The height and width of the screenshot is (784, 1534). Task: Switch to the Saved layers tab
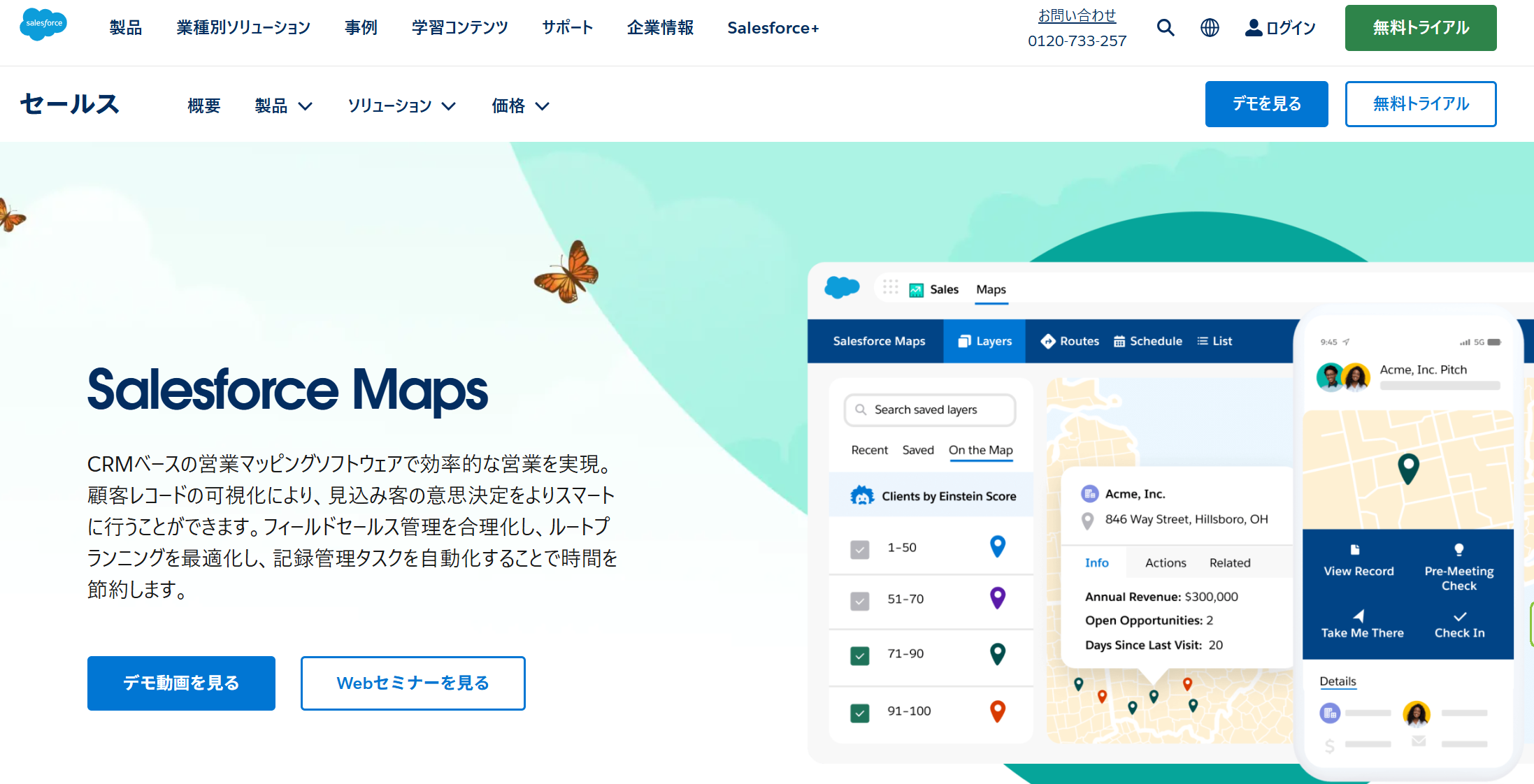918,450
